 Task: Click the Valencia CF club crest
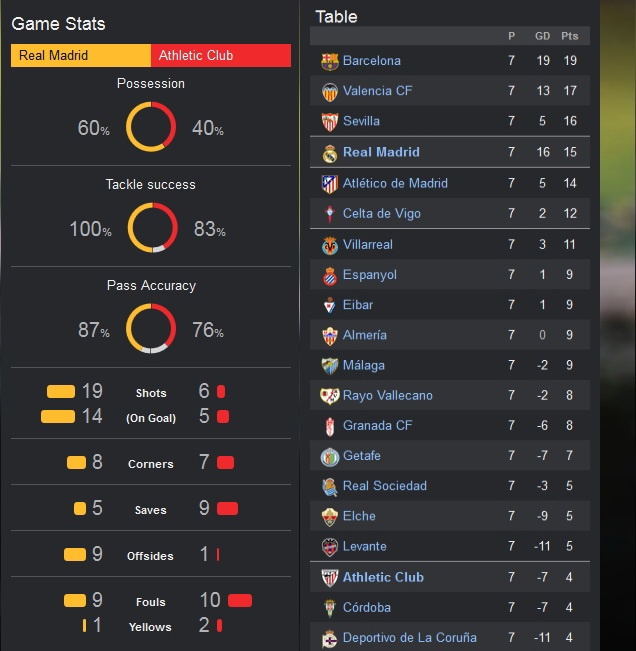(329, 91)
